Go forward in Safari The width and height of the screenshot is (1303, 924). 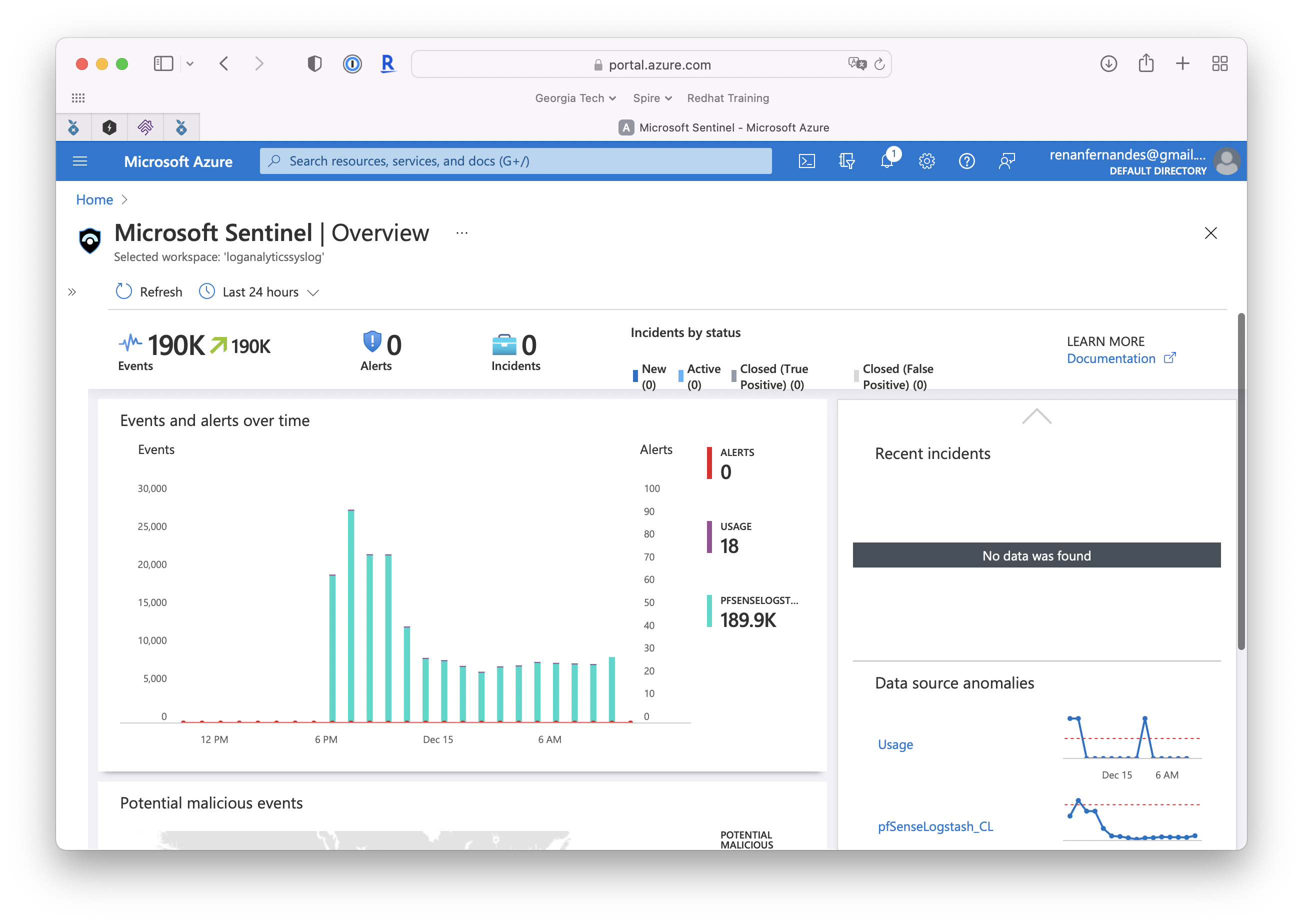coord(259,63)
